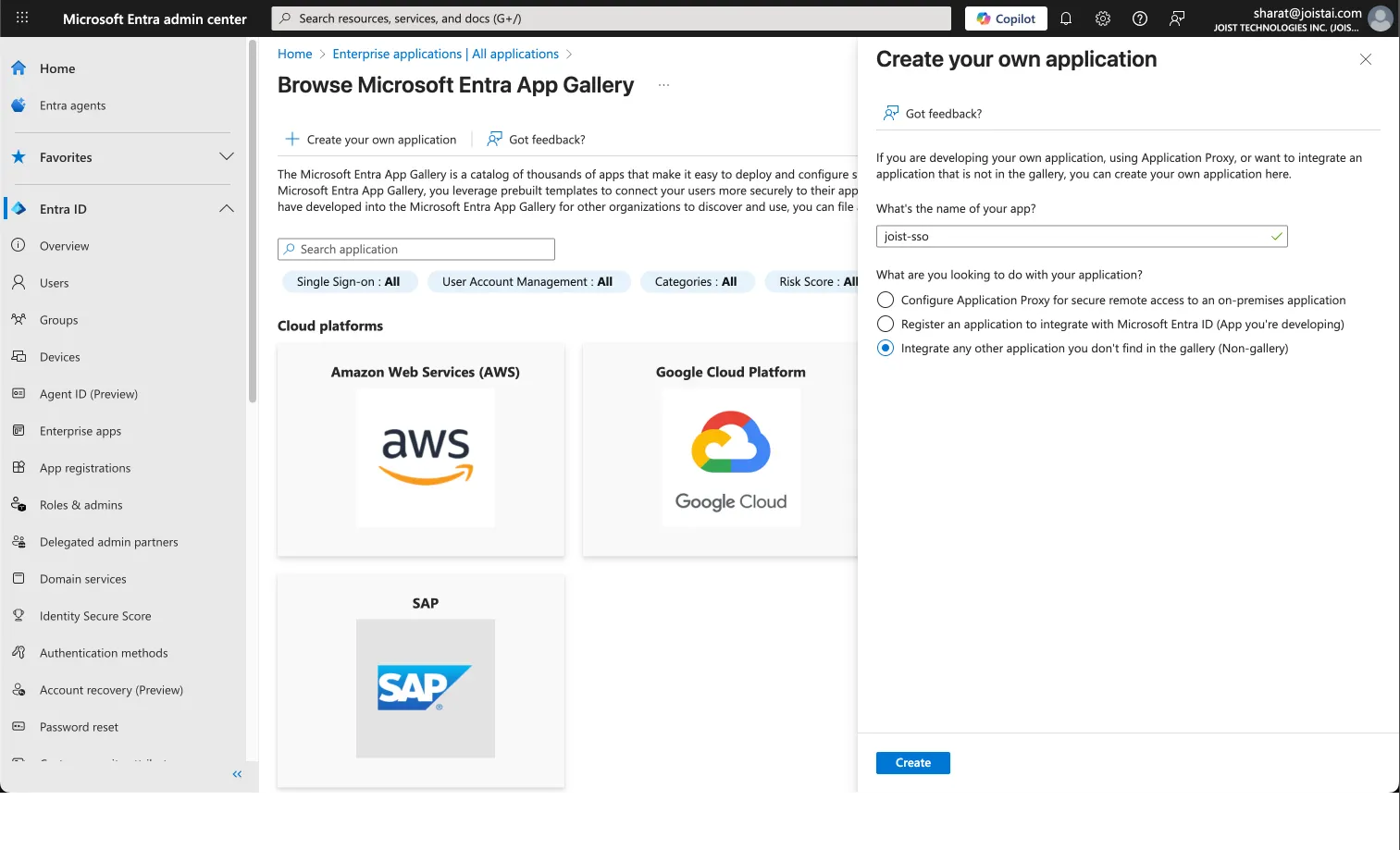1400x850 pixels.
Task: Open the Google Cloud Platform tile
Action: tap(720, 450)
